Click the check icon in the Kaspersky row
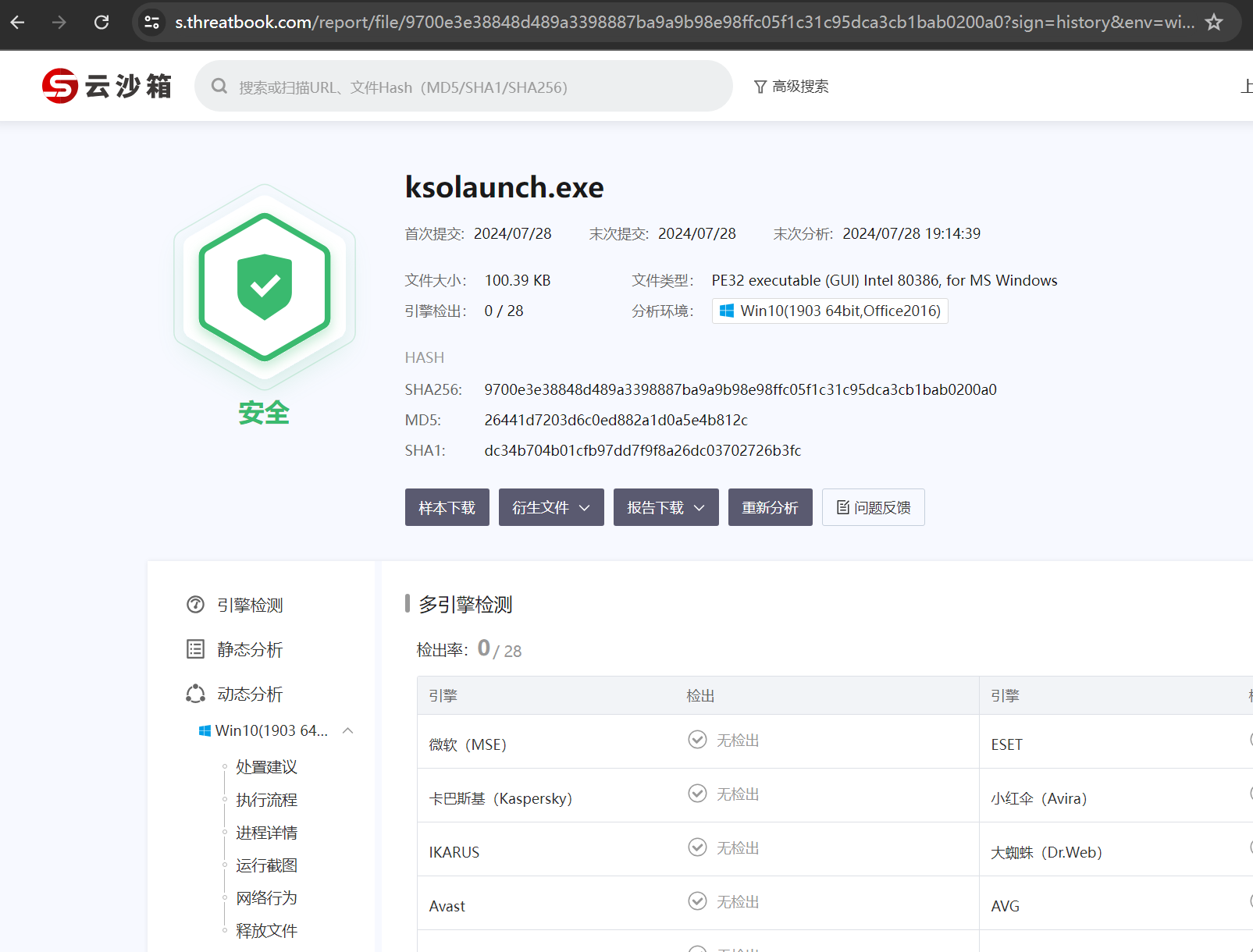Viewport: 1253px width, 952px height. (697, 793)
